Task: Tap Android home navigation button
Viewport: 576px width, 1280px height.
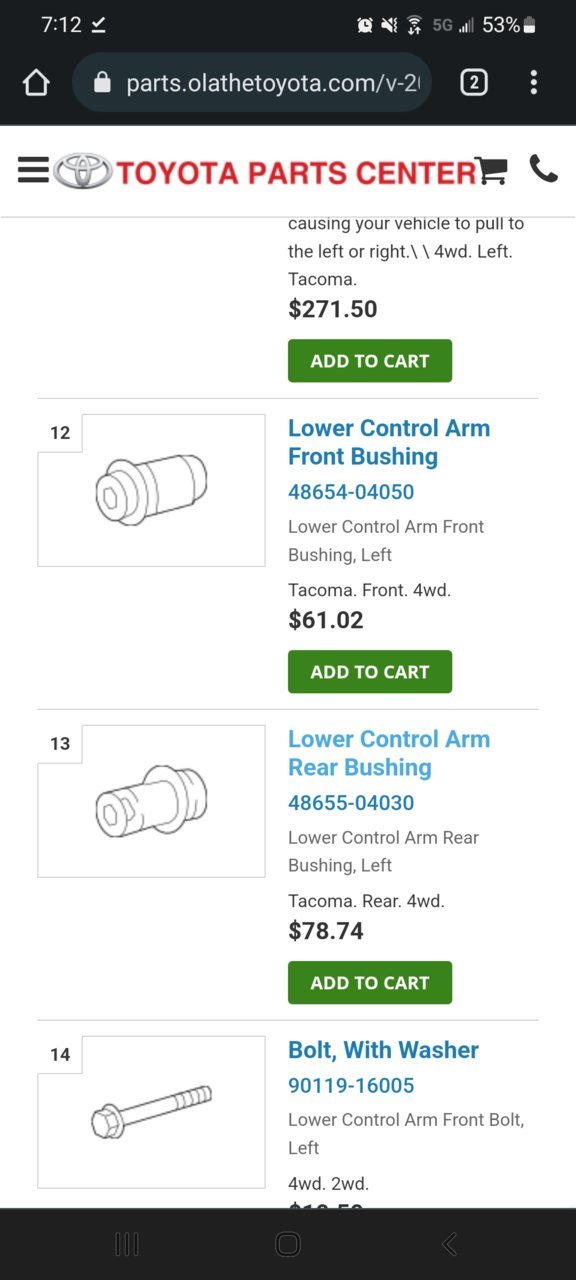Action: (x=288, y=1244)
